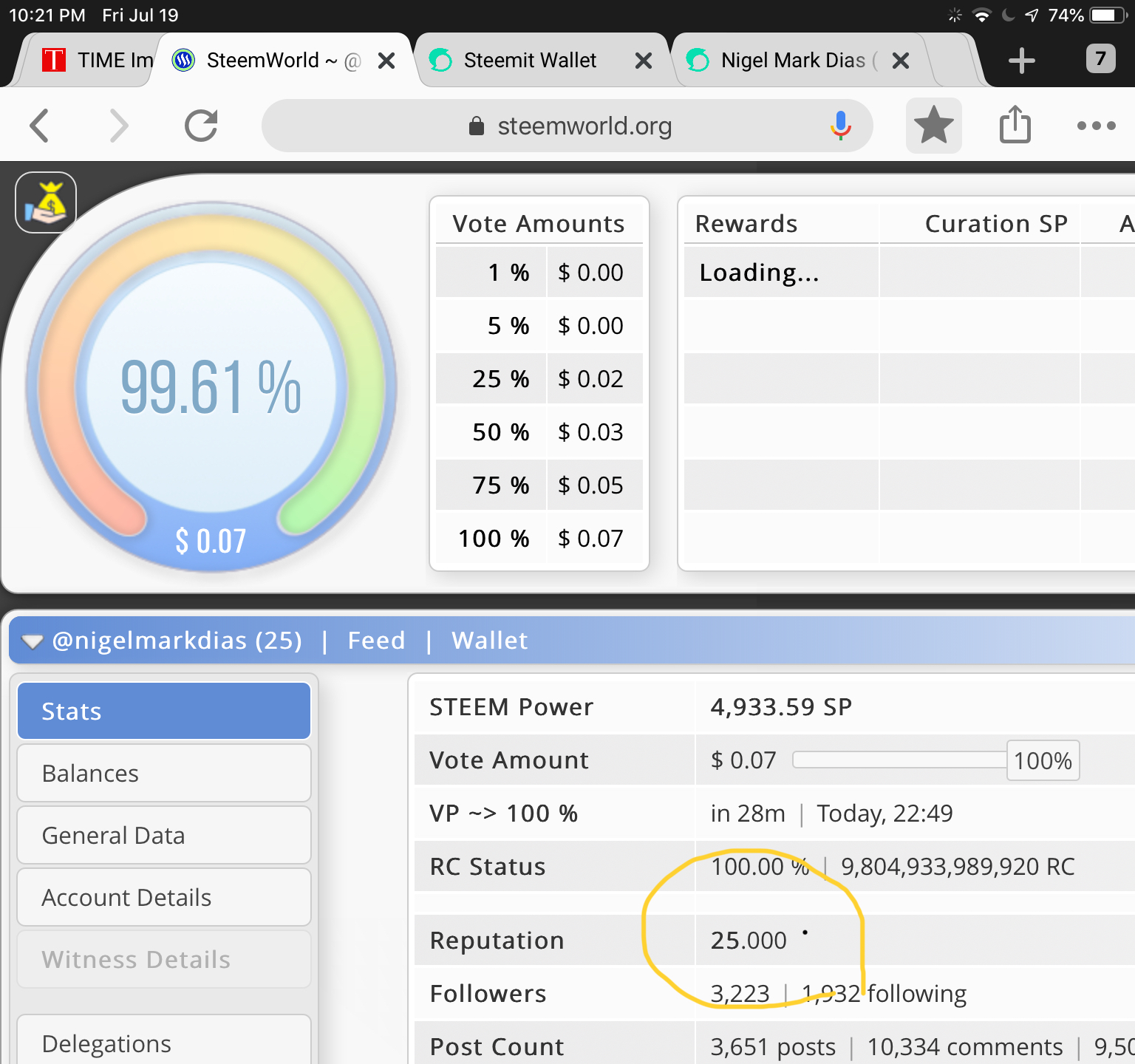1135x1064 pixels.
Task: Click the 1,932 following count
Action: pos(831,993)
